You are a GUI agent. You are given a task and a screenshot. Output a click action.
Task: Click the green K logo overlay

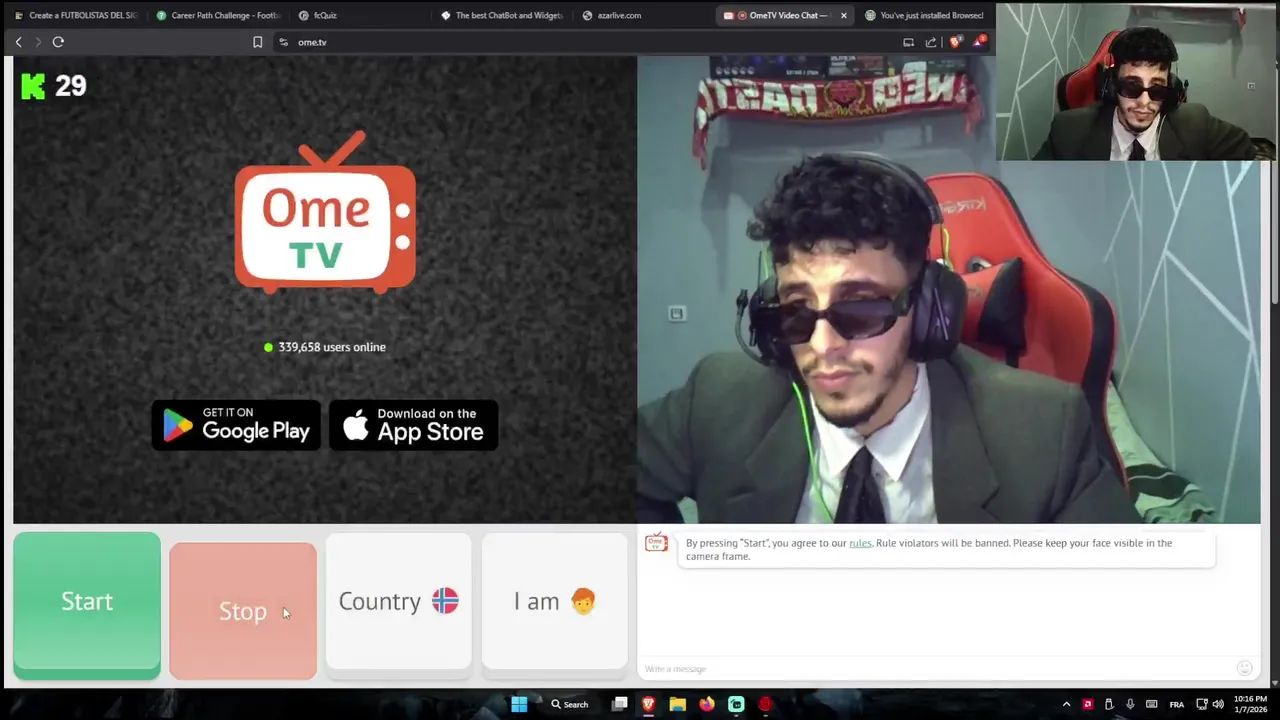click(33, 86)
